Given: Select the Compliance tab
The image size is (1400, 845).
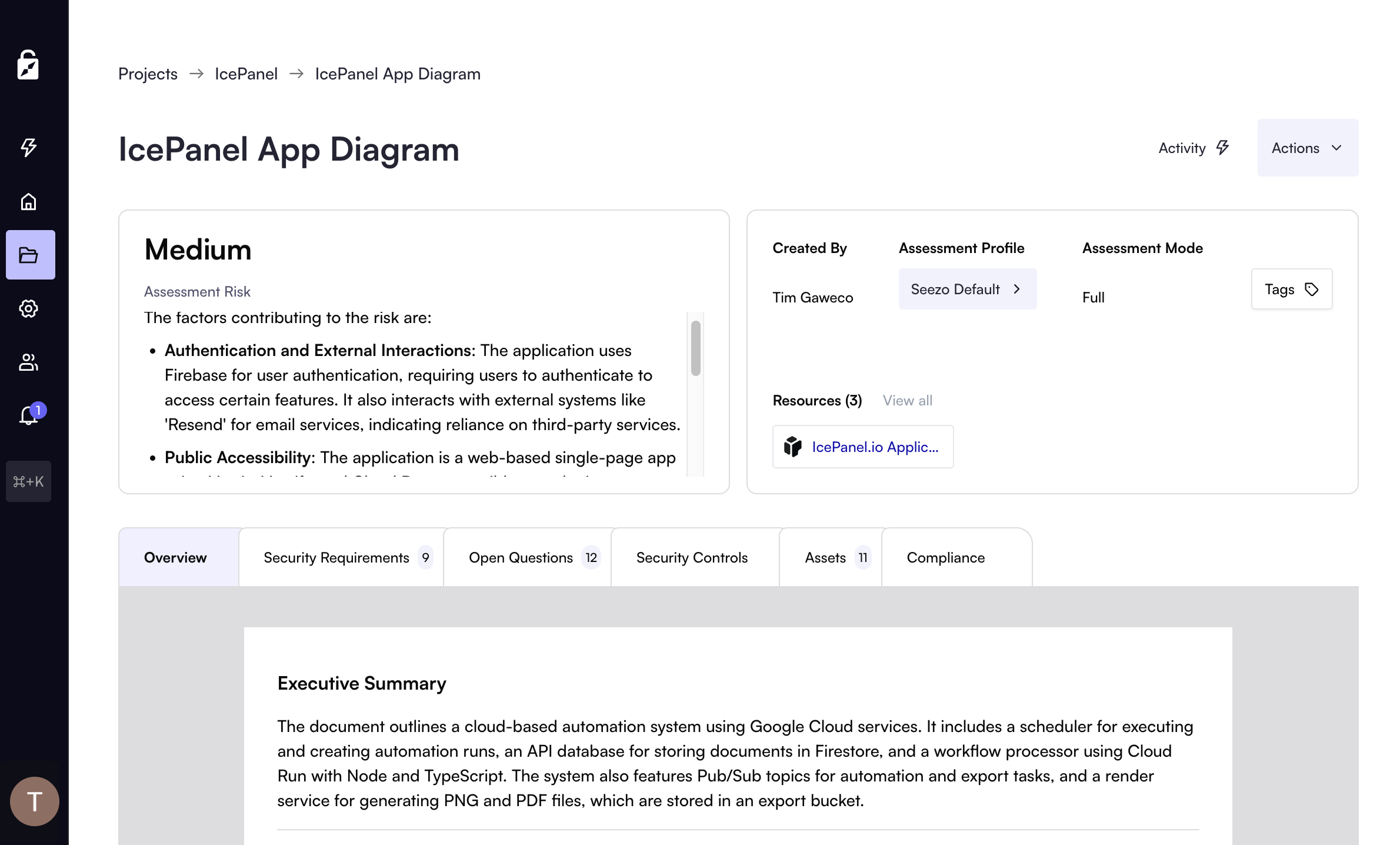Looking at the screenshot, I should tap(945, 557).
